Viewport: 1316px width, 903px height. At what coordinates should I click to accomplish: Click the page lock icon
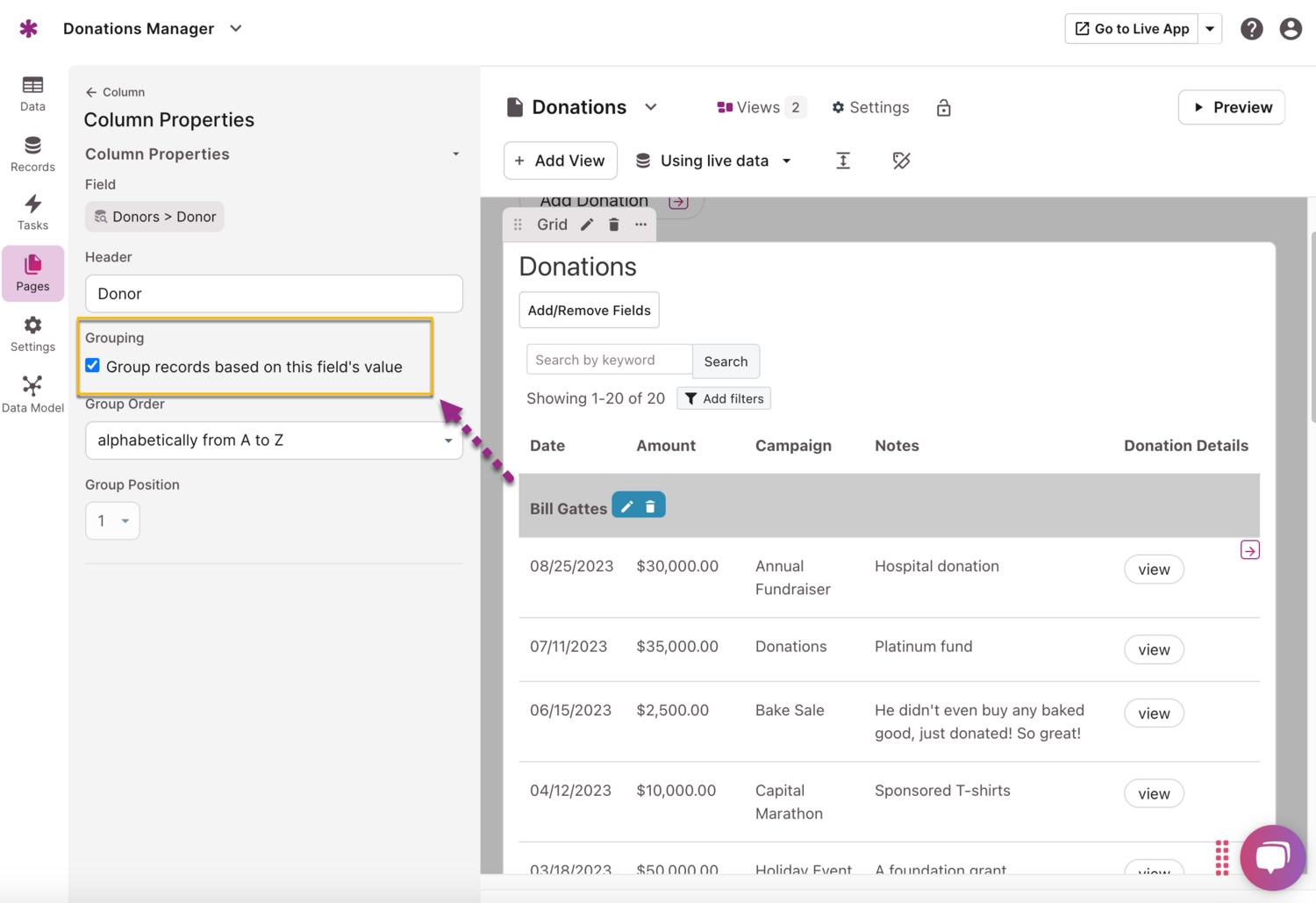pos(943,108)
